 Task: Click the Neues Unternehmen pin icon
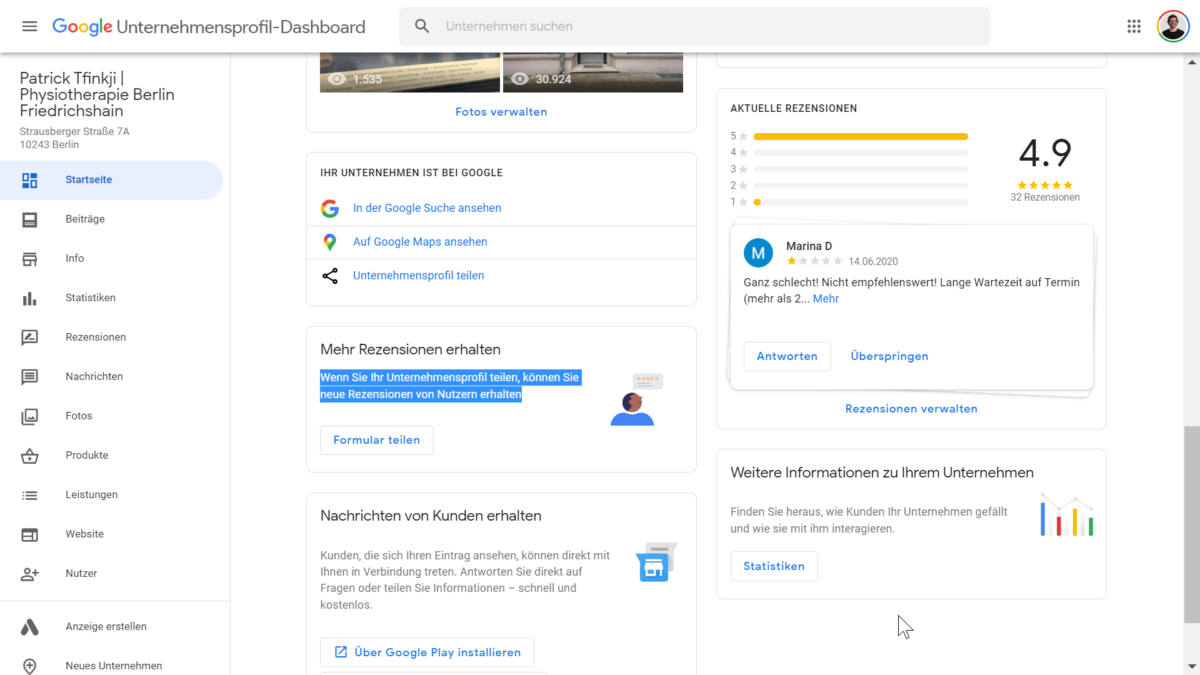pyautogui.click(x=30, y=666)
